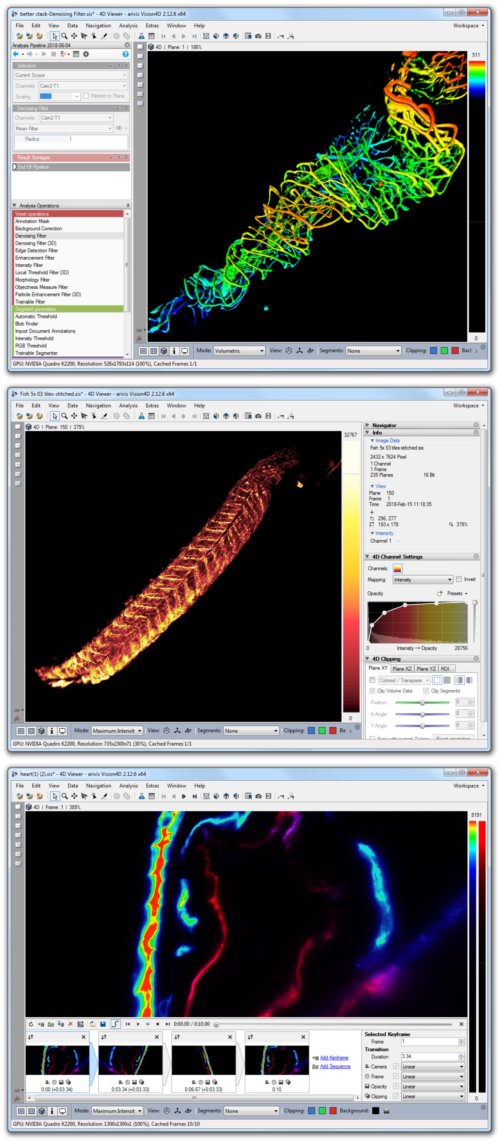Click the Add Keyframe link
Screen dimensions: 500x1143
[335, 1058]
